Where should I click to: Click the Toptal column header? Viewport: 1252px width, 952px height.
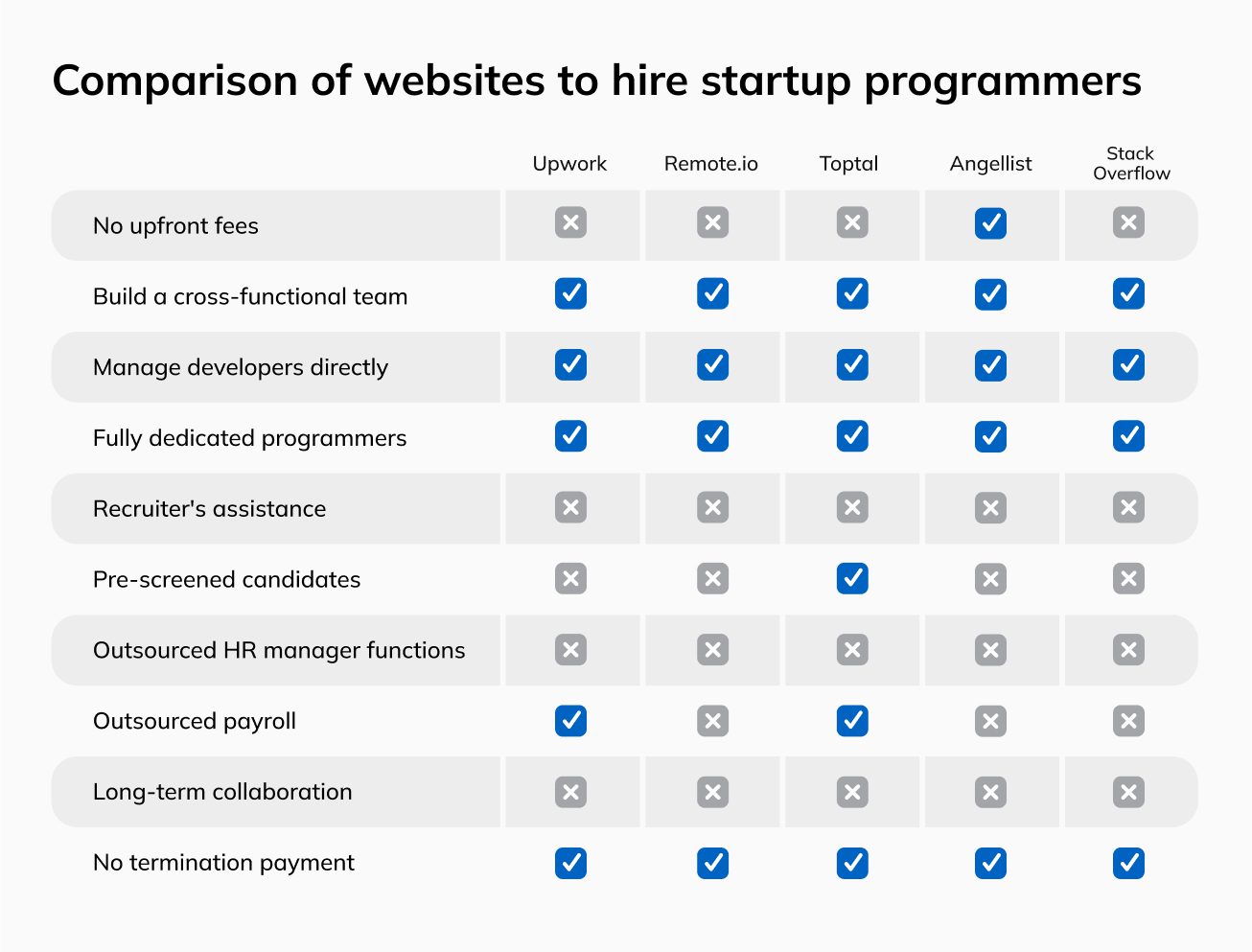tap(848, 164)
